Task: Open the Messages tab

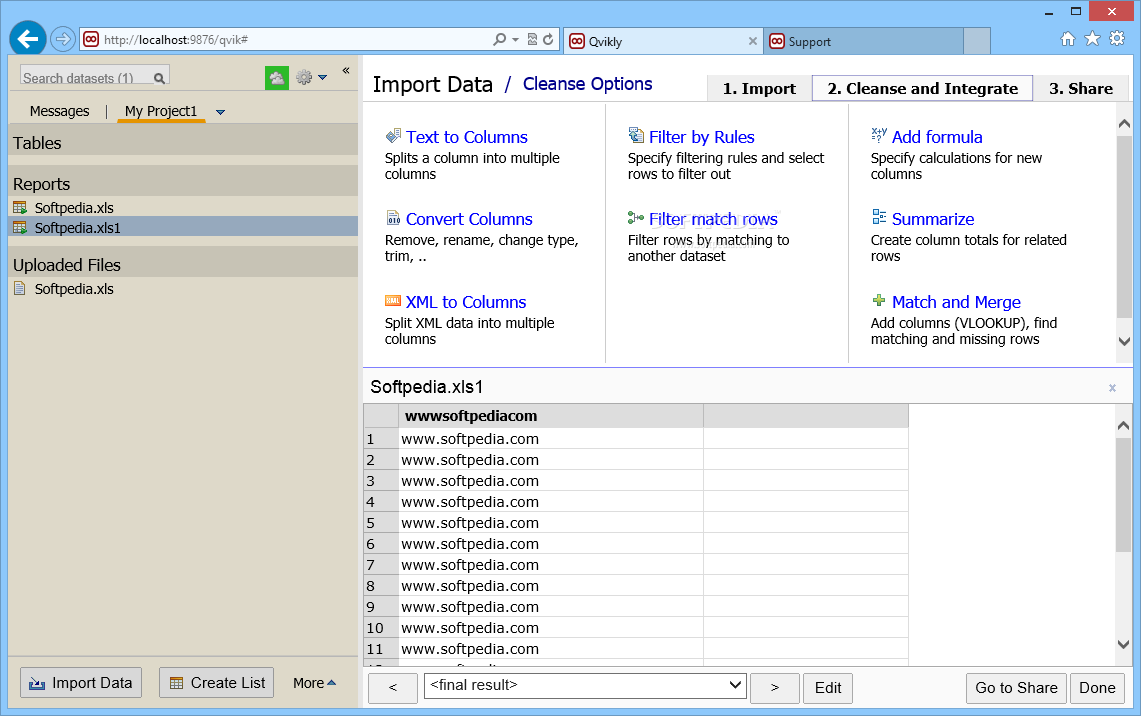Action: (60, 111)
